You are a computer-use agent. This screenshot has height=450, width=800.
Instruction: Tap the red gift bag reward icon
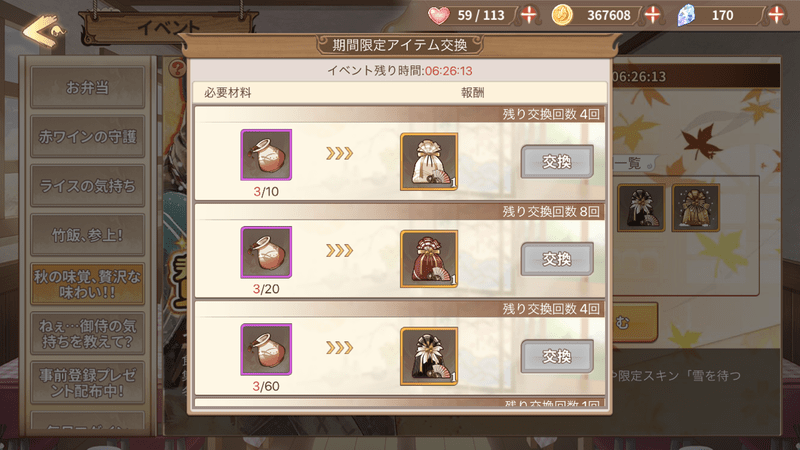click(x=429, y=259)
